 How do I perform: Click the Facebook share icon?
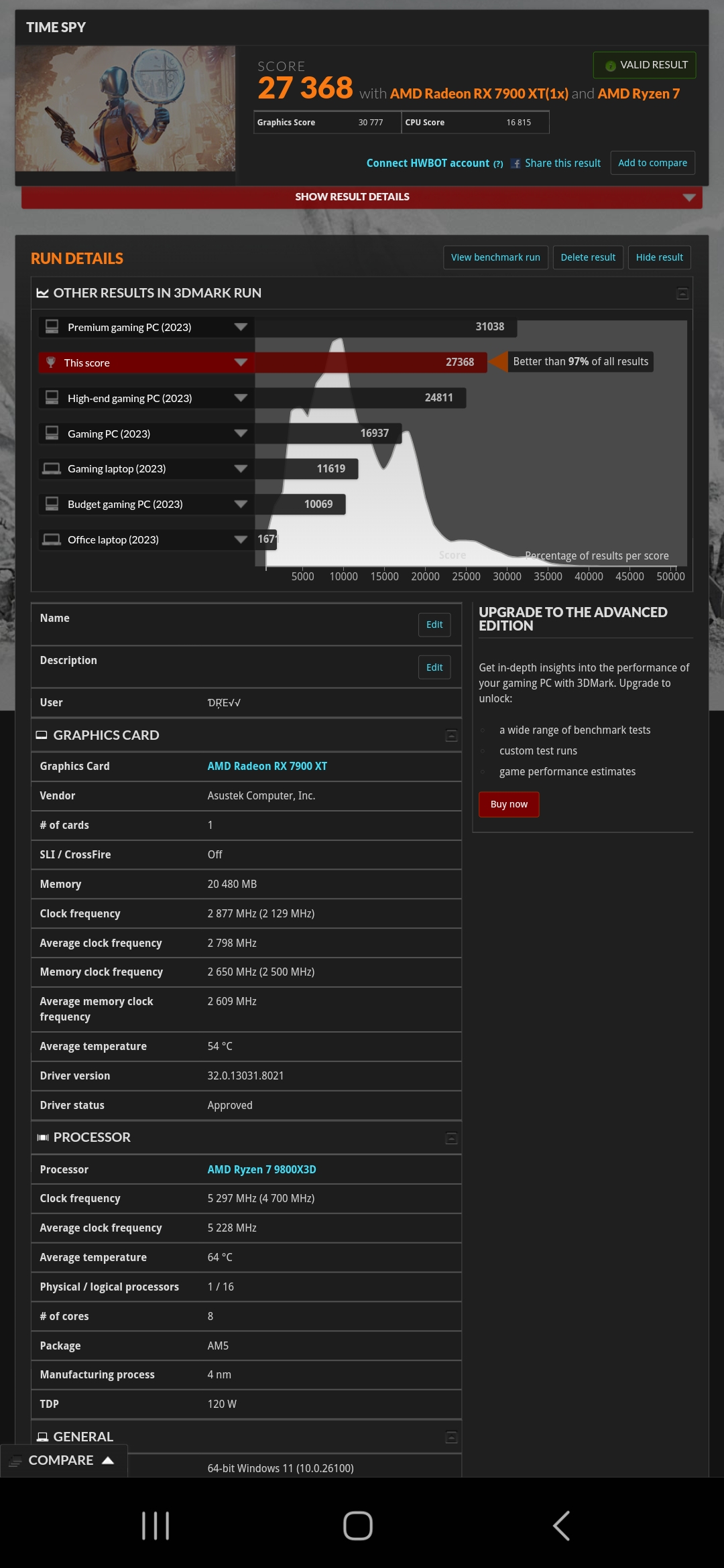pos(516,164)
